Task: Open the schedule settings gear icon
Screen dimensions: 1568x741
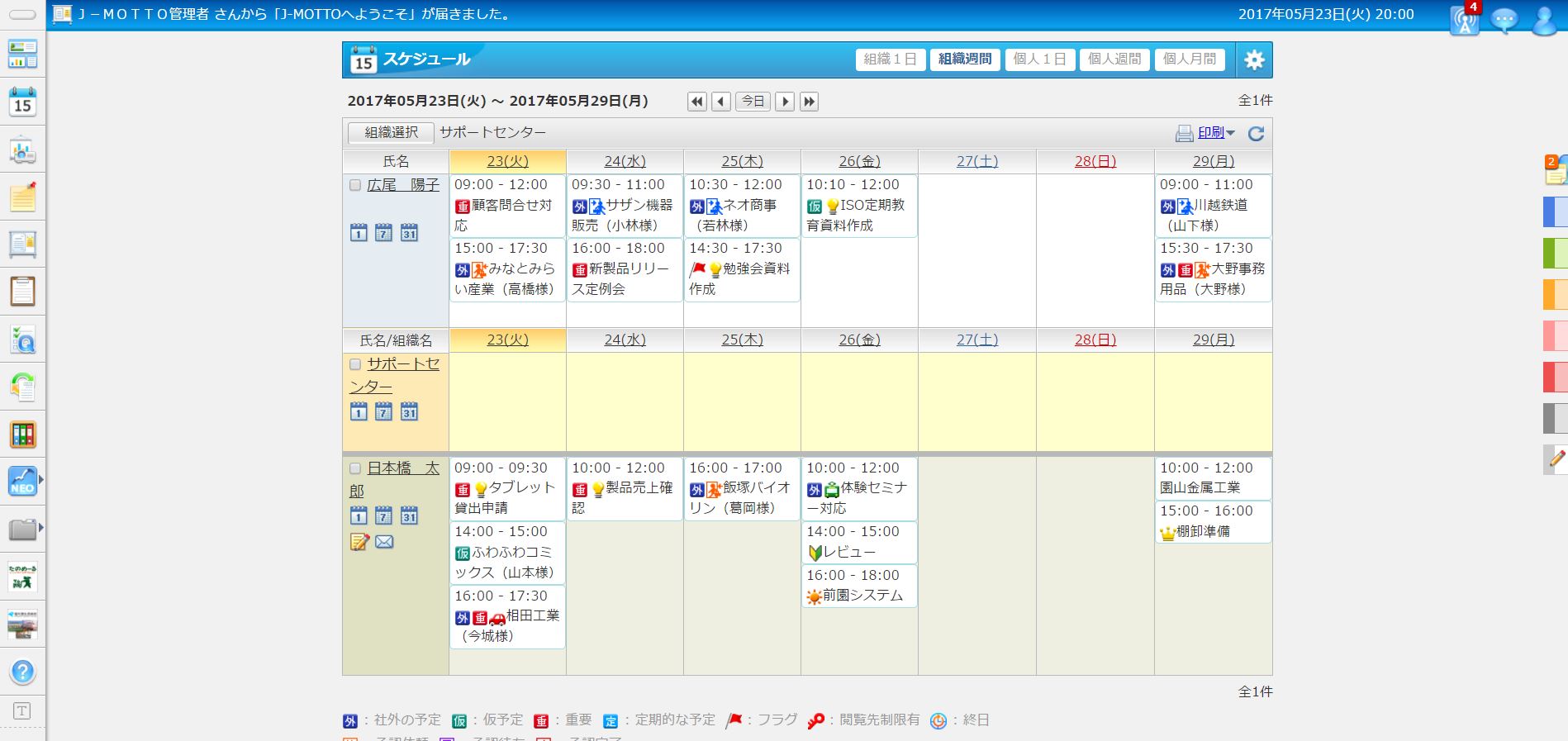Action: pos(1254,59)
